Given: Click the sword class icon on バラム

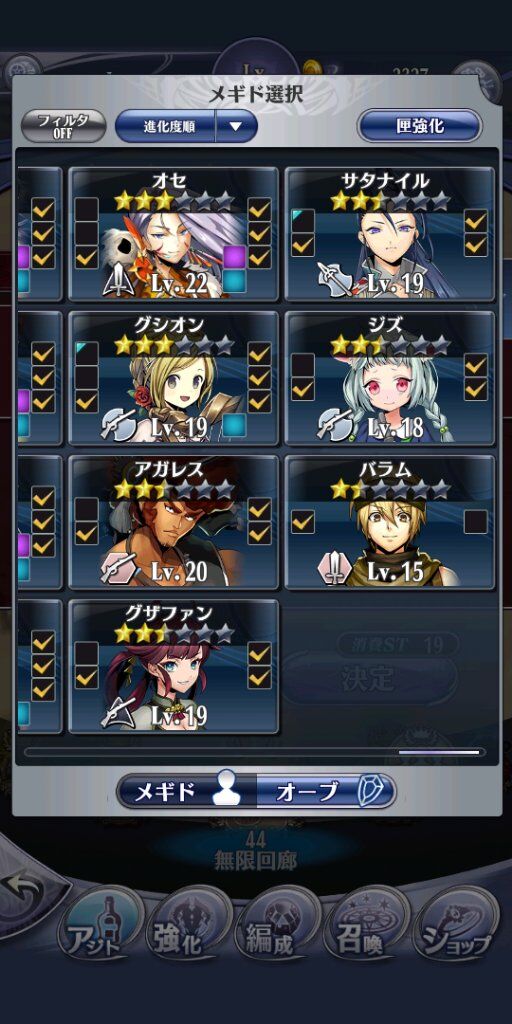Looking at the screenshot, I should tap(332, 570).
